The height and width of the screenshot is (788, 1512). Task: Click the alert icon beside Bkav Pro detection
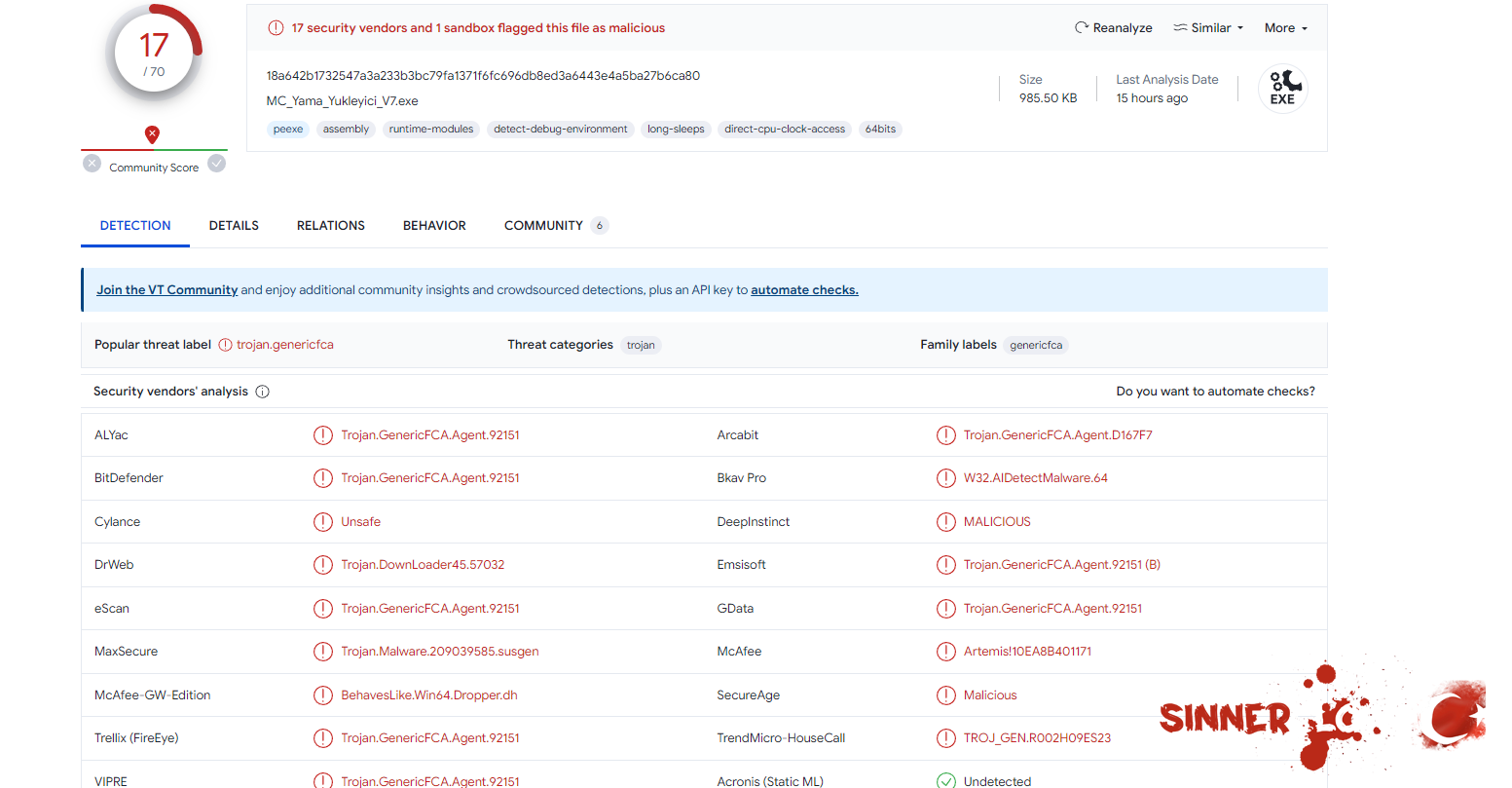click(x=946, y=478)
